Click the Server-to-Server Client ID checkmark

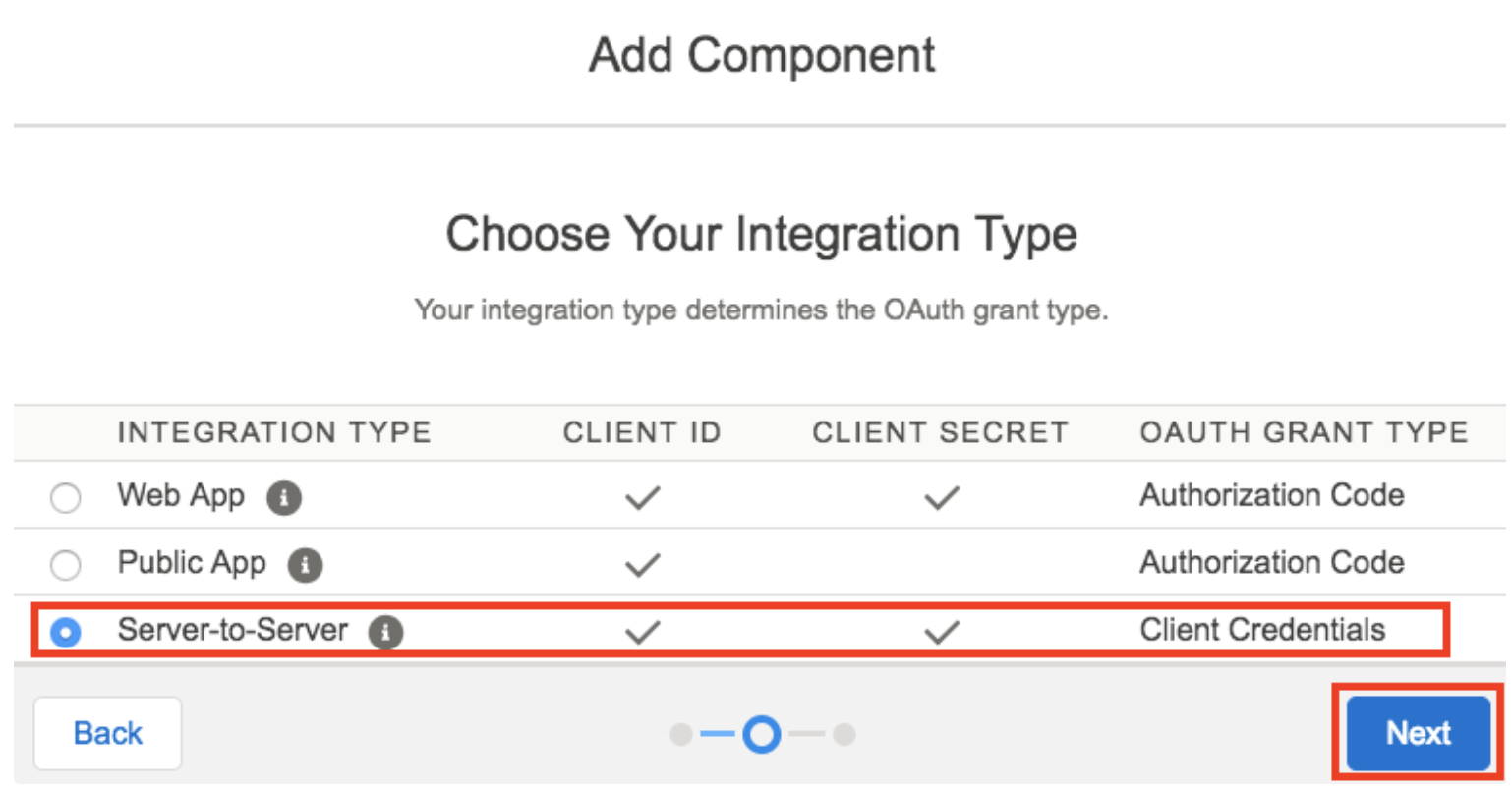tap(642, 632)
